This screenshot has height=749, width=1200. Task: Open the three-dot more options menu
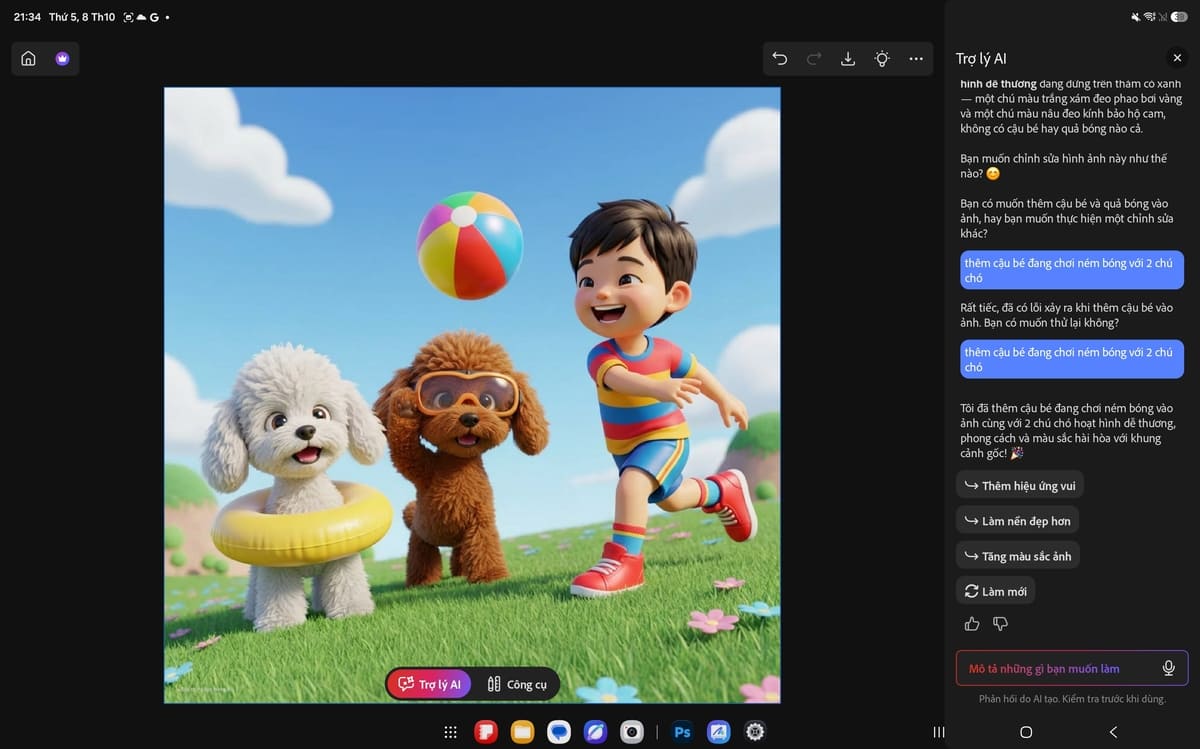(916, 59)
